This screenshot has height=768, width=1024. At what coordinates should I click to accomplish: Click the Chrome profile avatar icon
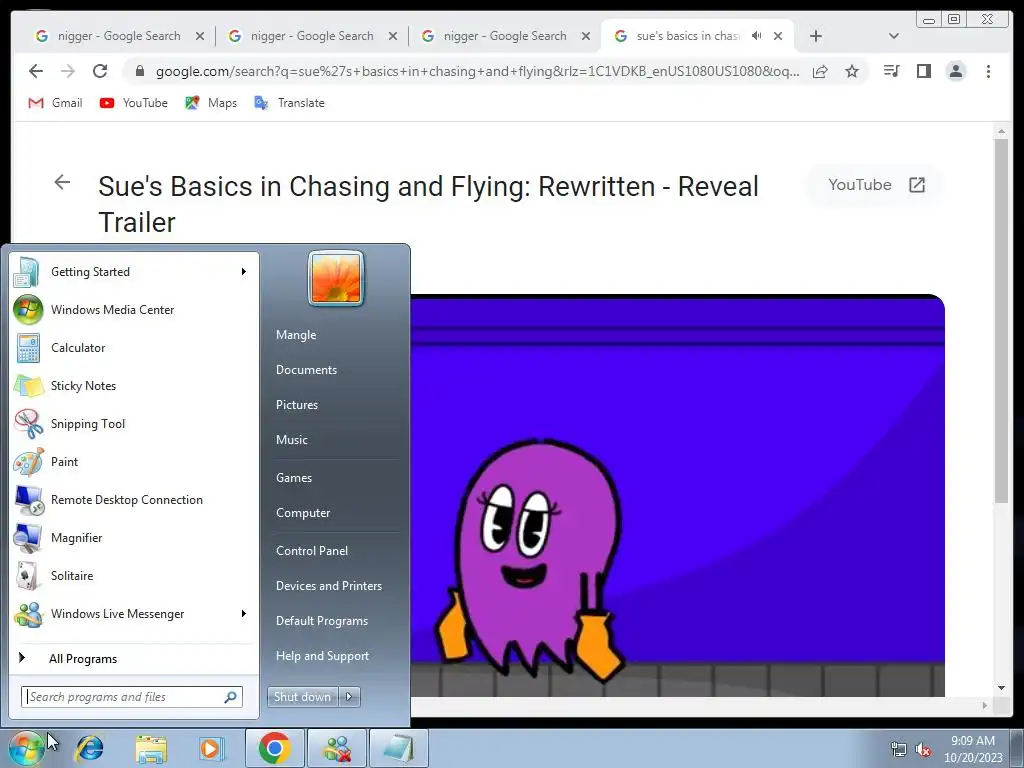(955, 71)
